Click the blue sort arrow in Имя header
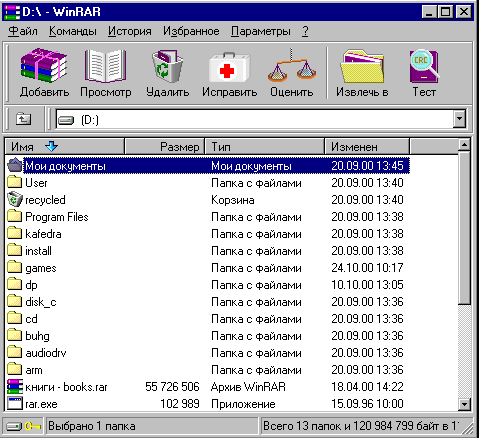The height and width of the screenshot is (438, 479). coord(51,146)
